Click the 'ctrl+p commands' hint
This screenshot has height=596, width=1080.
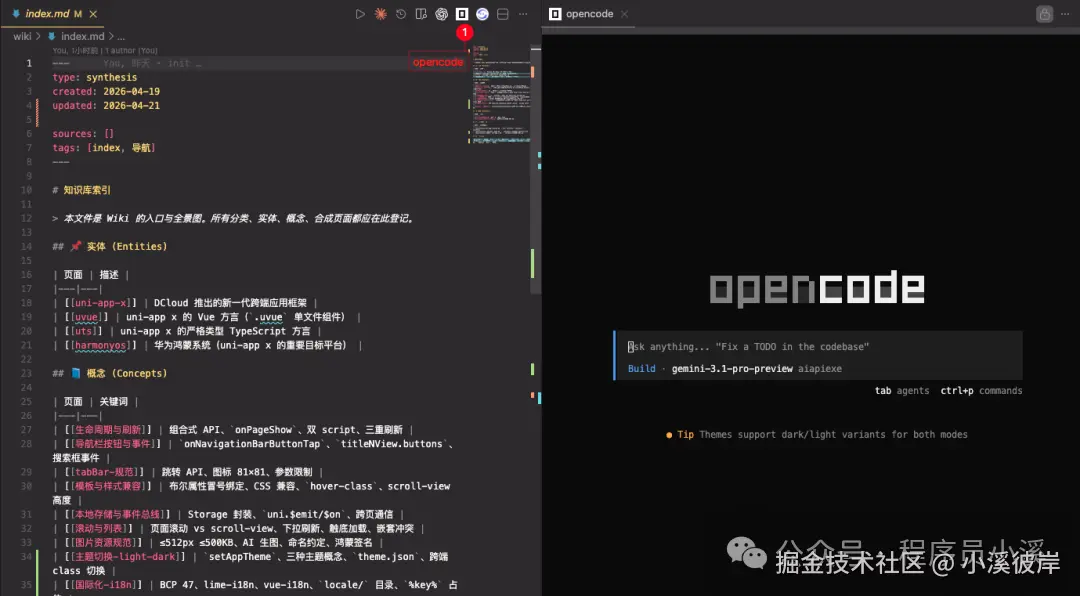982,391
